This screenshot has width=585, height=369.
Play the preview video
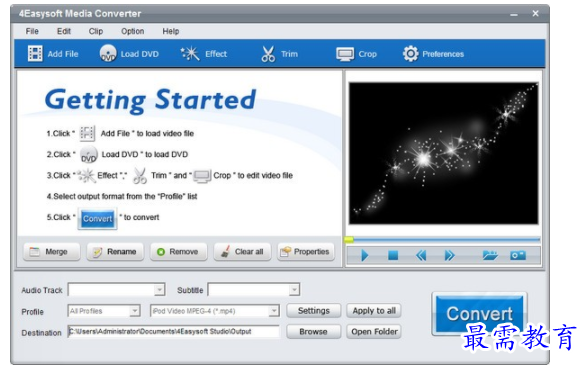365,256
